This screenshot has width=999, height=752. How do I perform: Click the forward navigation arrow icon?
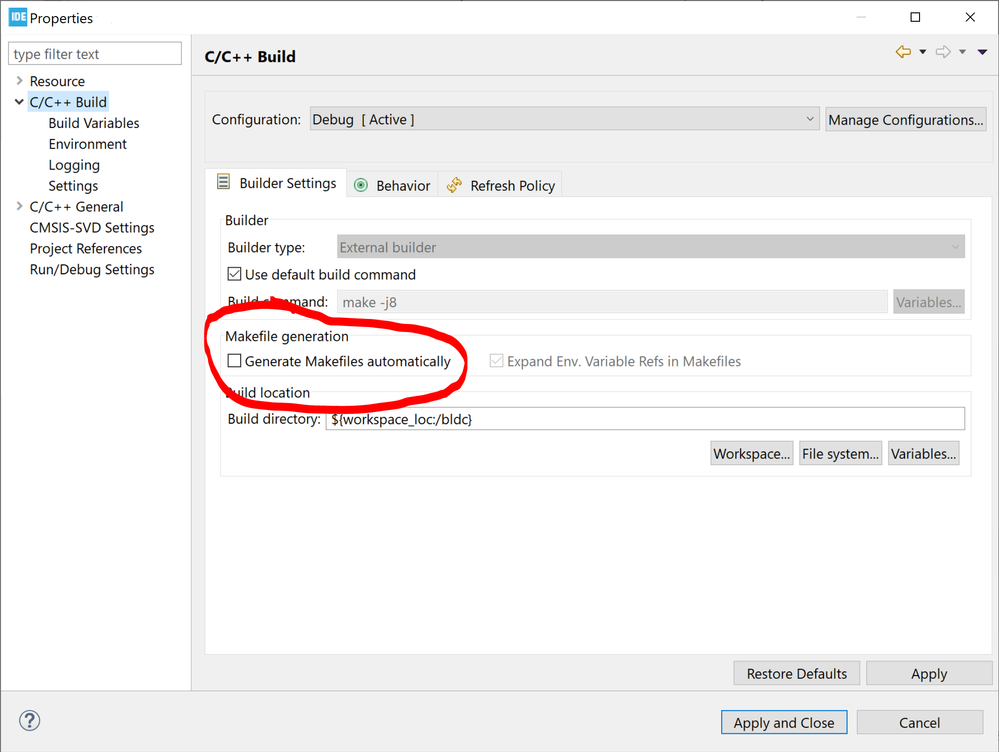point(942,52)
